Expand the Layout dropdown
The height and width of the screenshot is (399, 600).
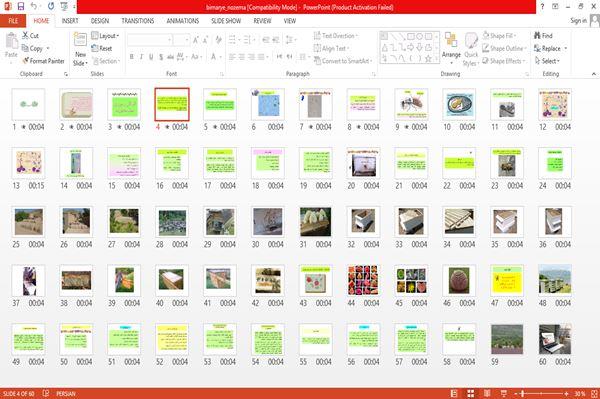pos(105,36)
